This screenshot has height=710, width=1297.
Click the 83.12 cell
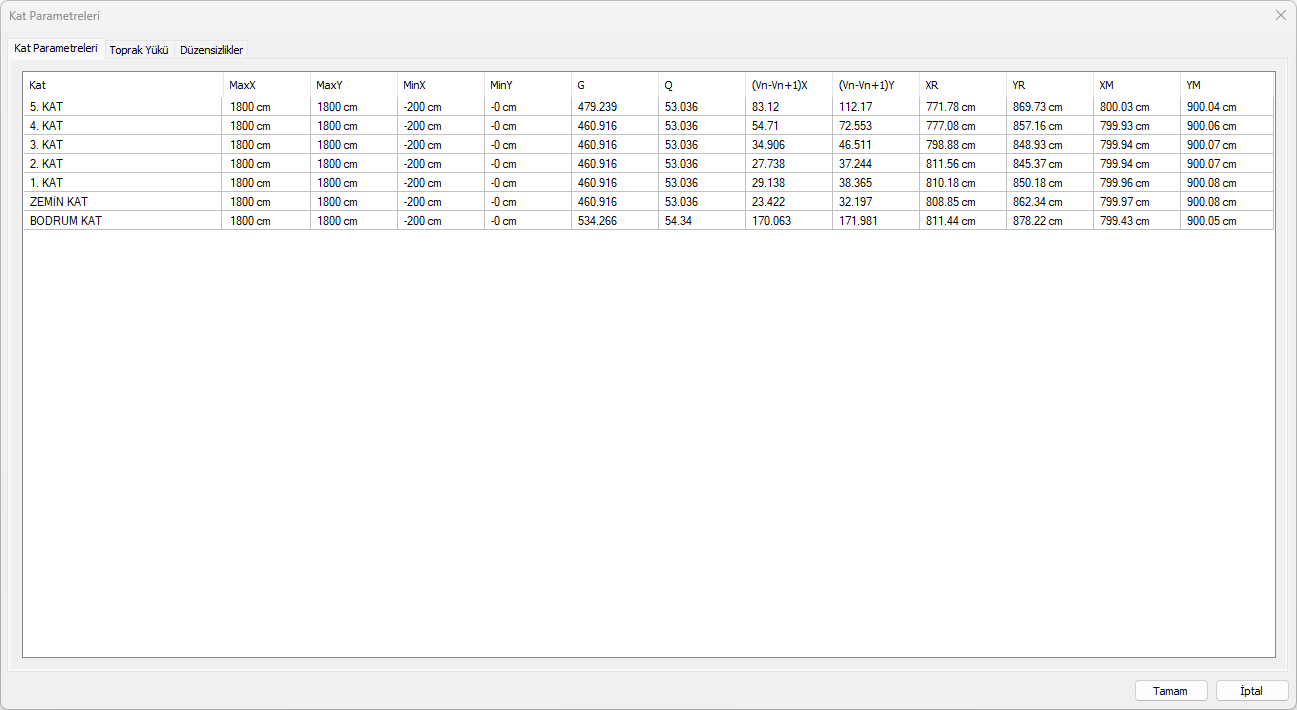point(788,107)
